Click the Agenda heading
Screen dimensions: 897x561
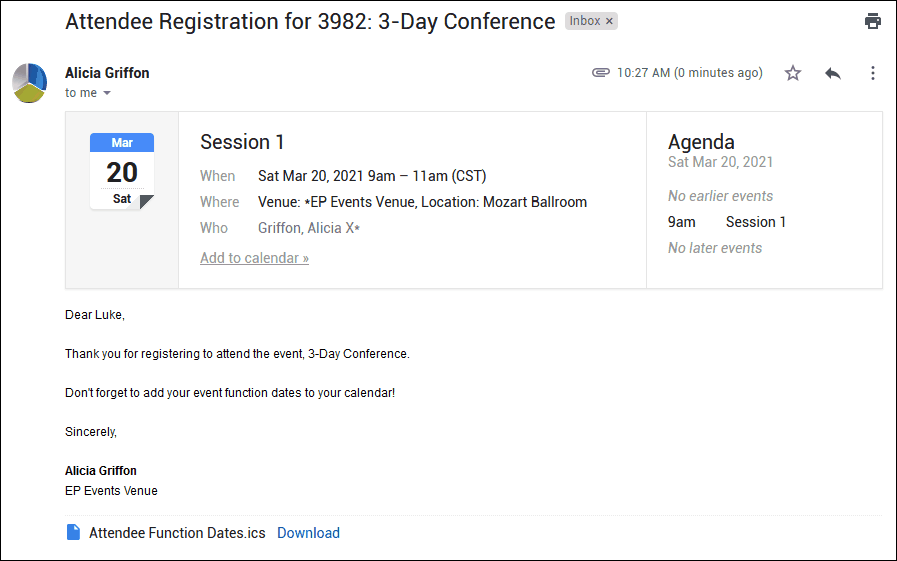click(x=701, y=142)
